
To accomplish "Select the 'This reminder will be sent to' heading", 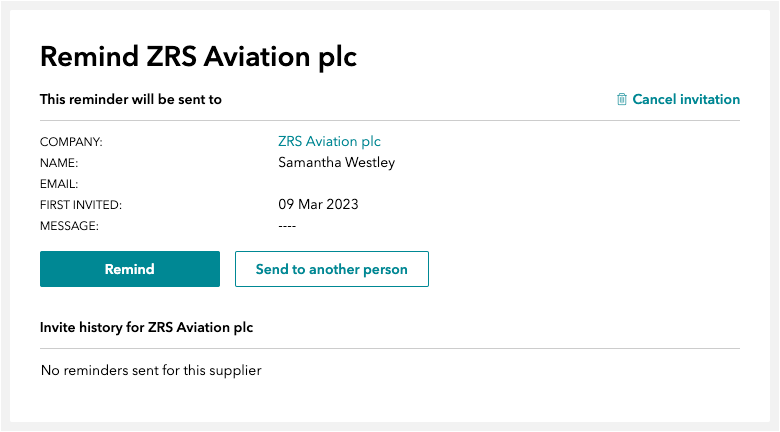I will (x=131, y=99).
